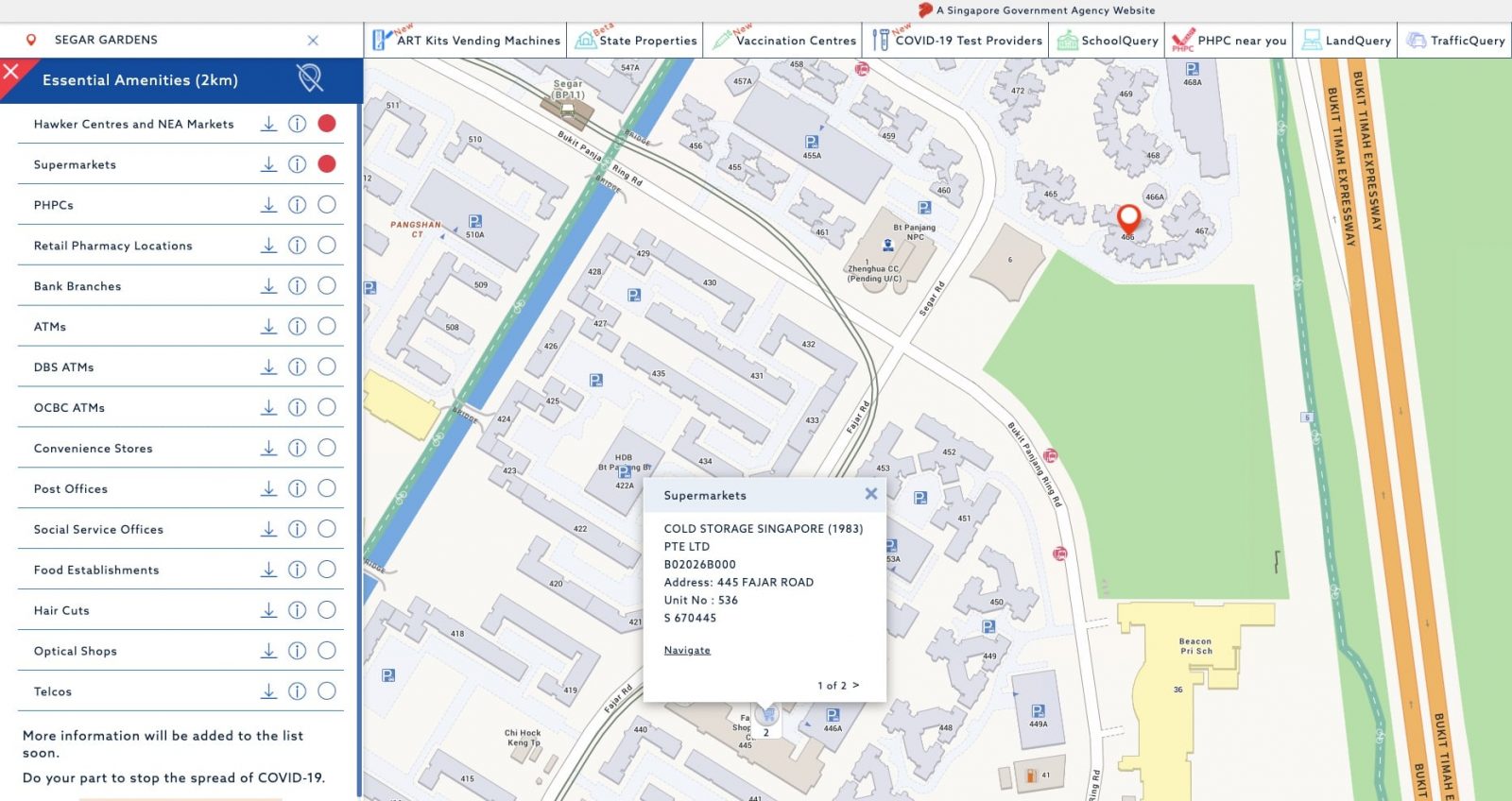
Task: Open ART Kits Vending Machines tab
Action: (x=466, y=41)
